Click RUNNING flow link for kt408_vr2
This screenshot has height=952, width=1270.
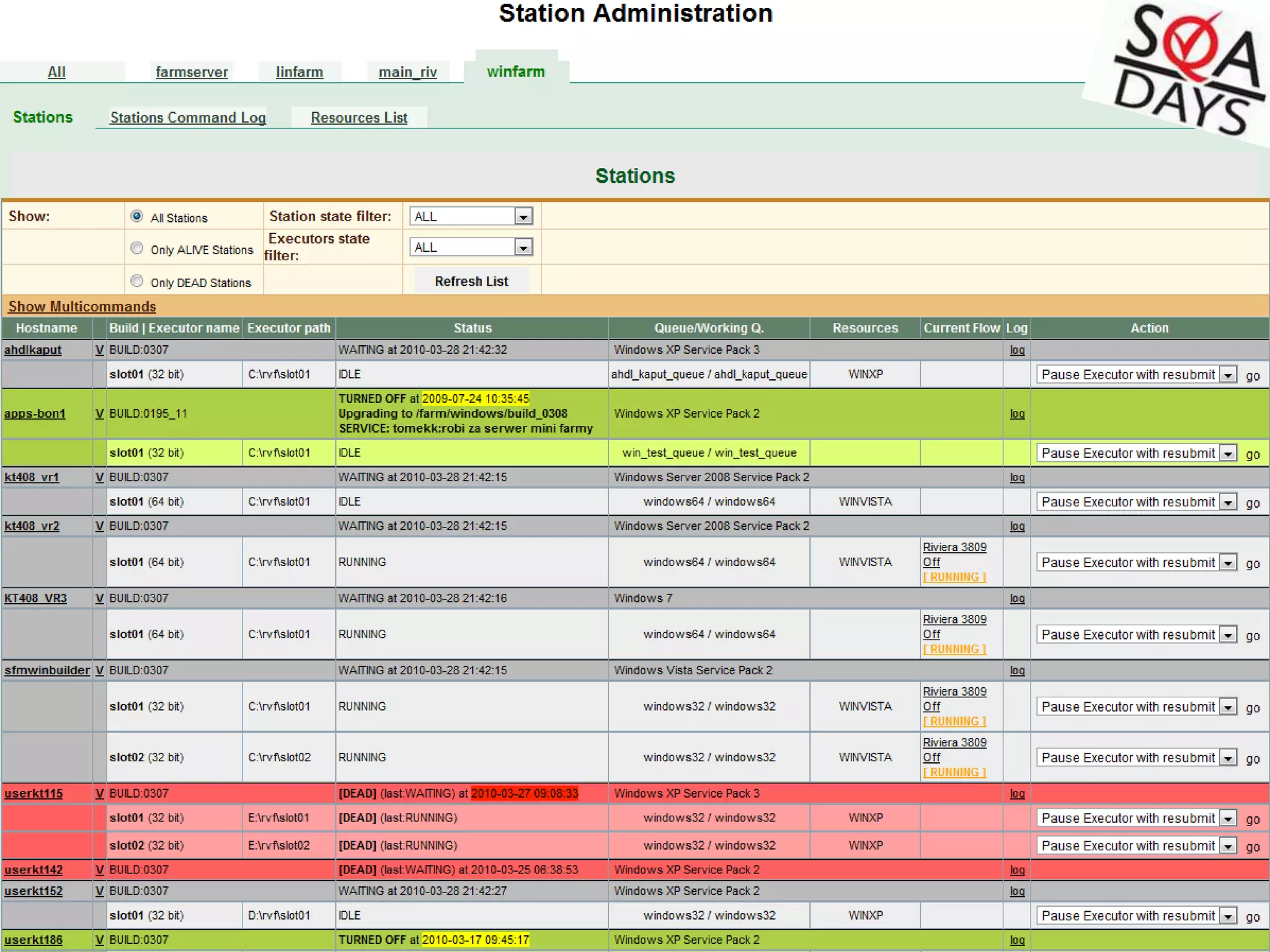pyautogui.click(x=954, y=577)
